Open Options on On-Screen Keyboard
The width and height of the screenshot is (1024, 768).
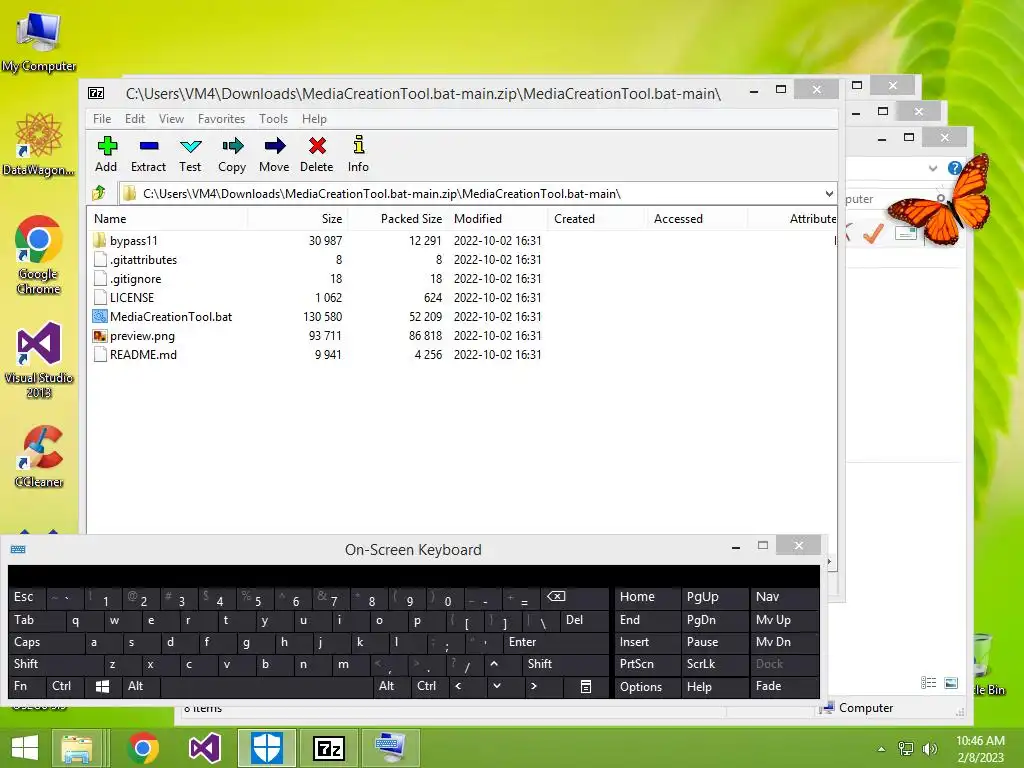coord(646,686)
